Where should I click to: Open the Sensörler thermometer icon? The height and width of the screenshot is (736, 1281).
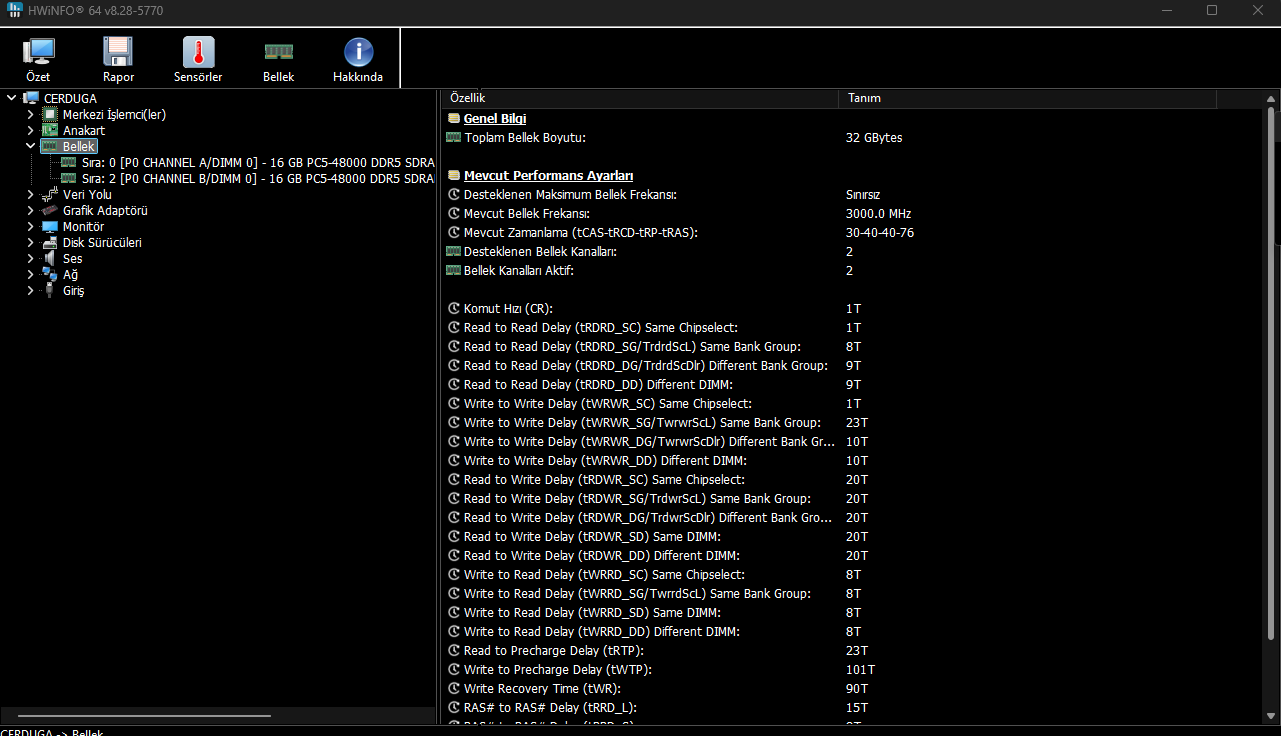point(198,60)
